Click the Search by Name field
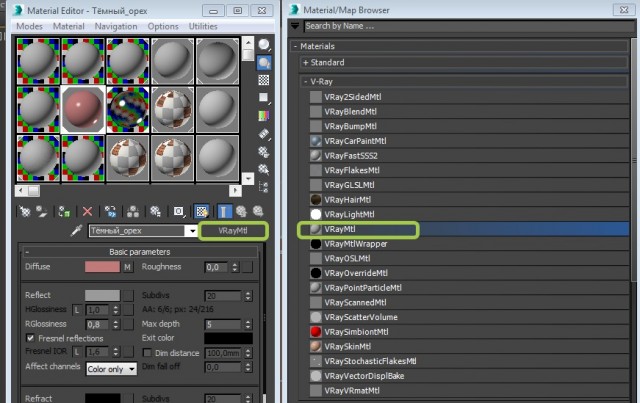640x403 pixels. pyautogui.click(x=467, y=26)
